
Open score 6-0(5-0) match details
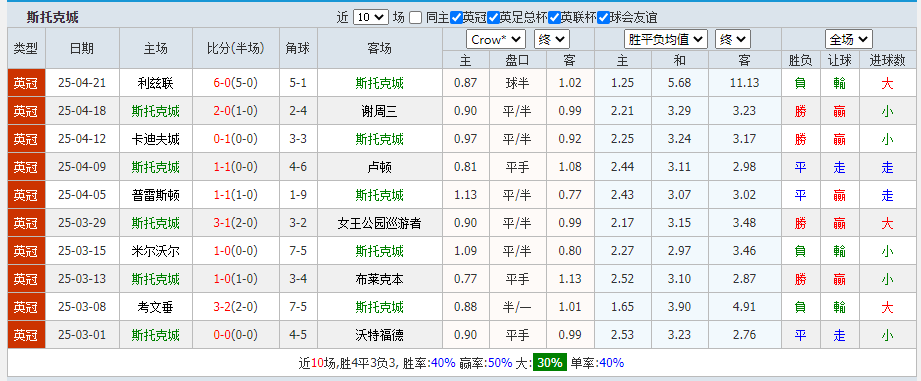(236, 83)
